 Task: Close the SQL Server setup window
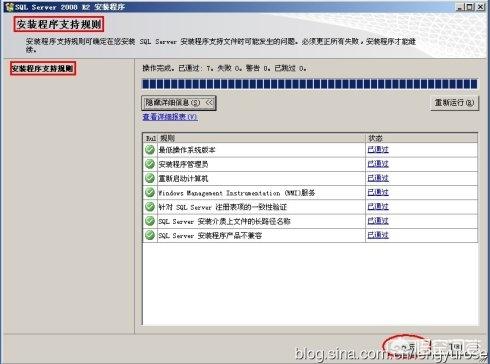pos(480,7)
